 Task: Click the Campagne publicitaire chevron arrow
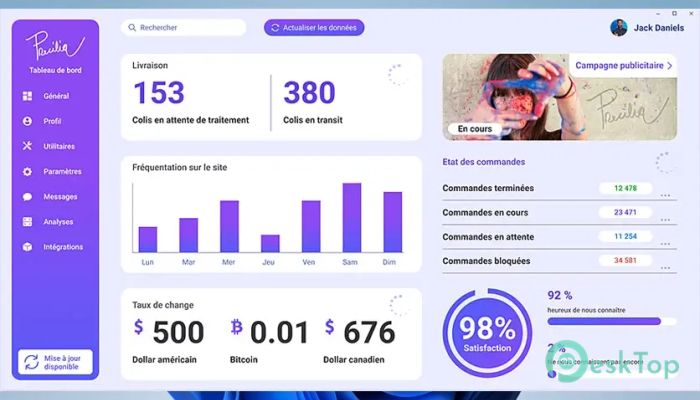point(670,66)
